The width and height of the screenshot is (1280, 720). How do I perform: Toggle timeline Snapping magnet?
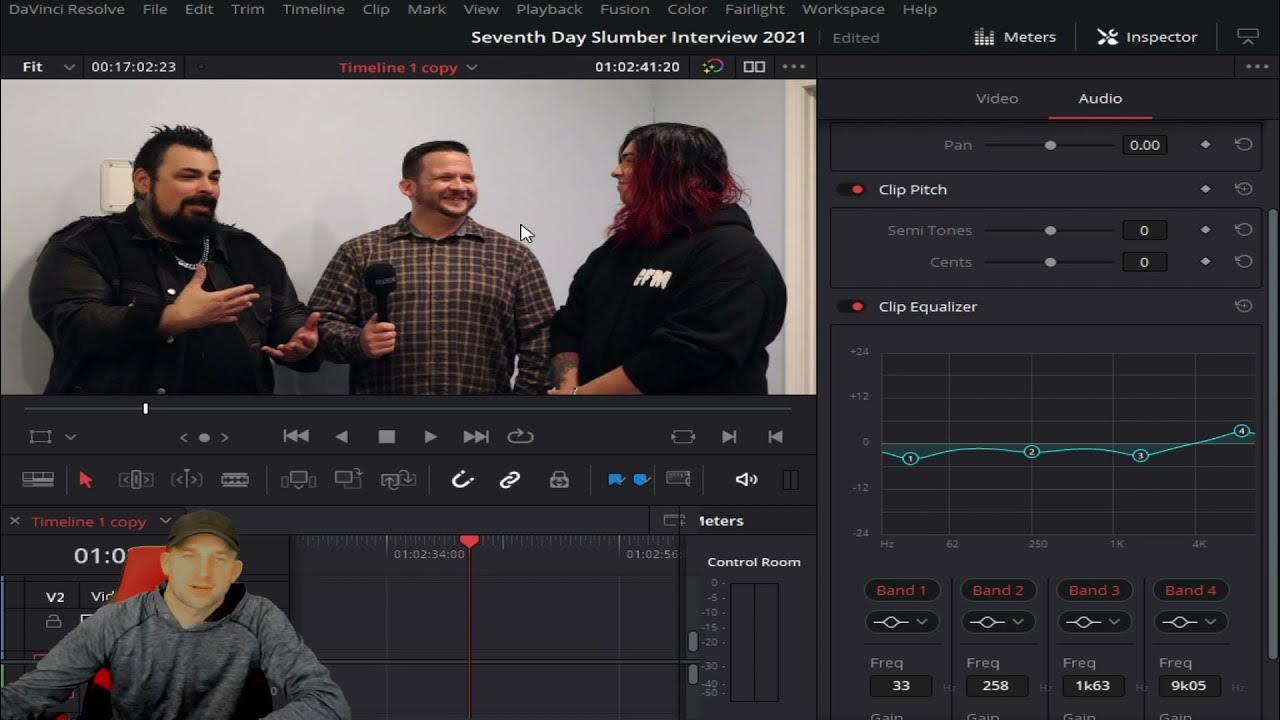[461, 480]
